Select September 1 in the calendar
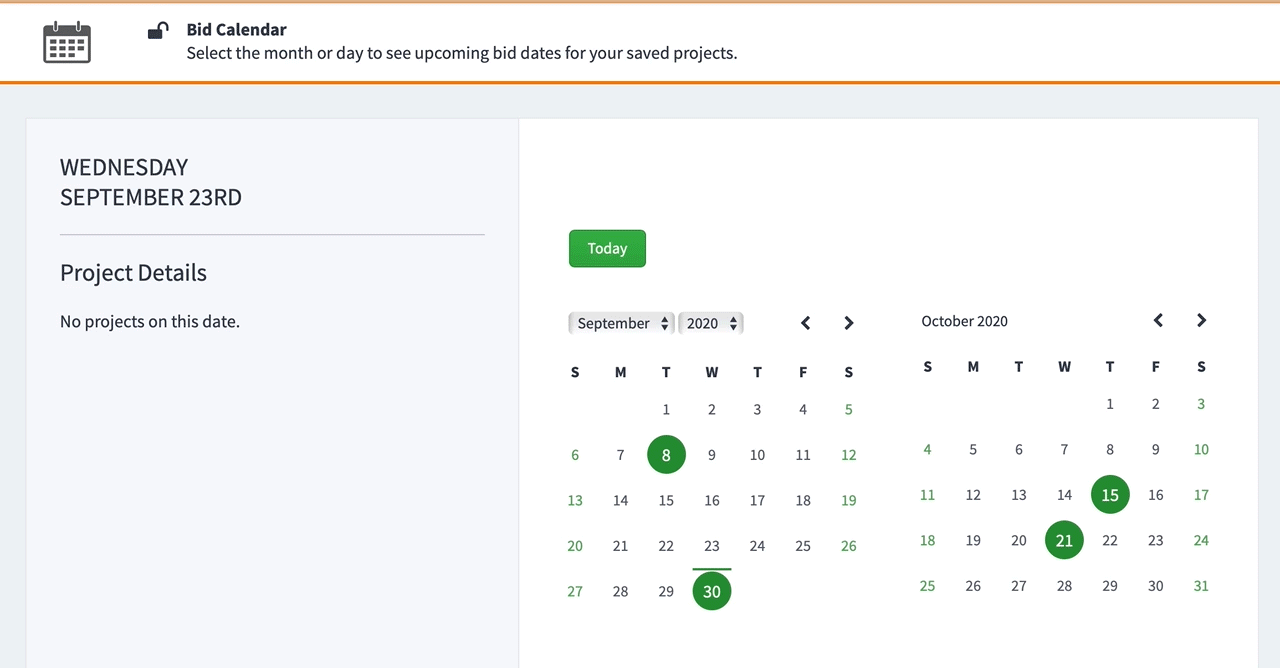Viewport: 1280px width, 668px height. pyautogui.click(x=666, y=409)
